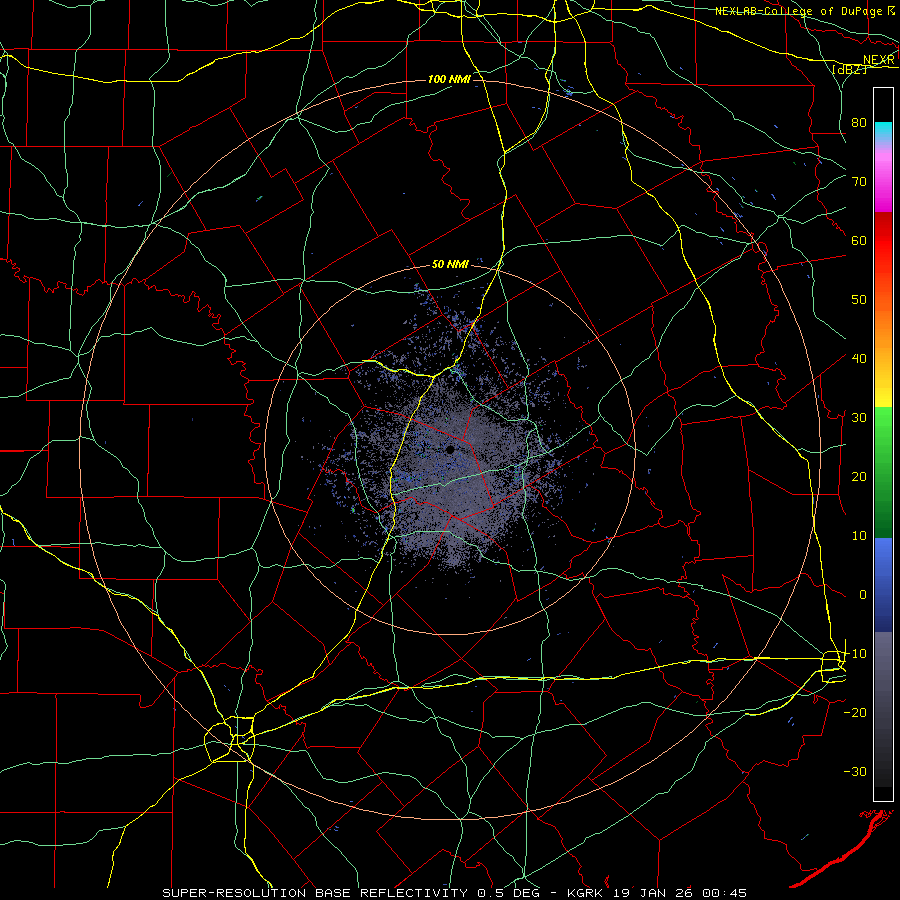Image resolution: width=900 pixels, height=900 pixels.
Task: Click the gray segment of the color bar
Action: coord(883,709)
